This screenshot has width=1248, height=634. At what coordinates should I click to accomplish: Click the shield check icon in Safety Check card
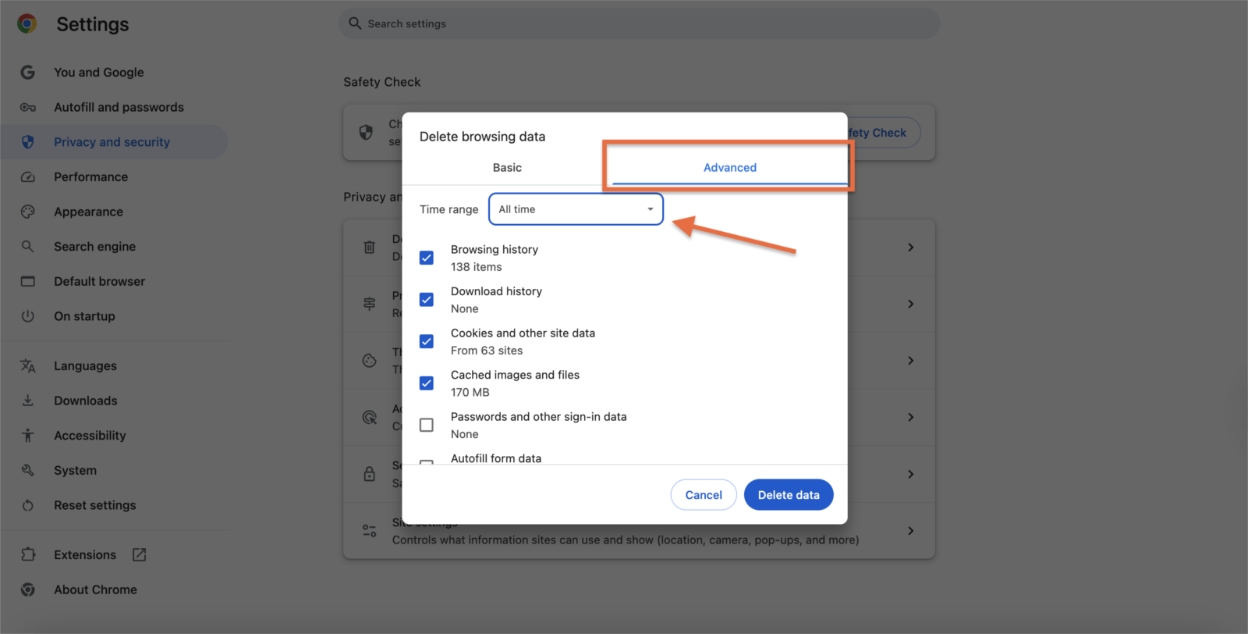tap(367, 131)
